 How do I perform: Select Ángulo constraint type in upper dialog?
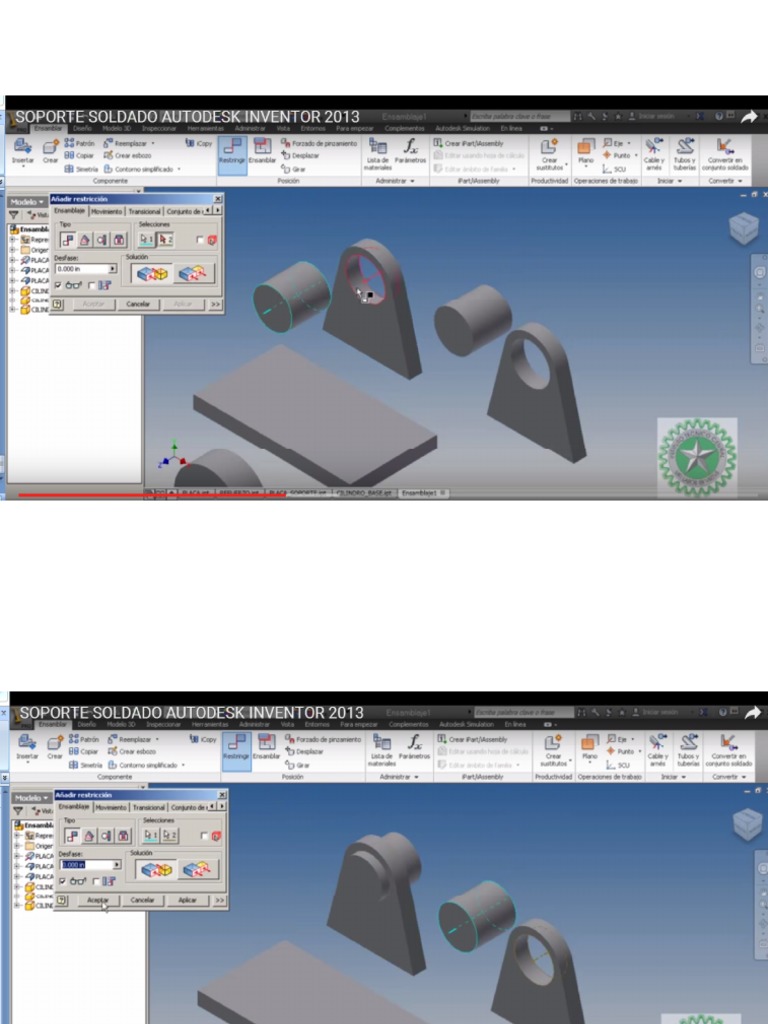[x=85, y=240]
